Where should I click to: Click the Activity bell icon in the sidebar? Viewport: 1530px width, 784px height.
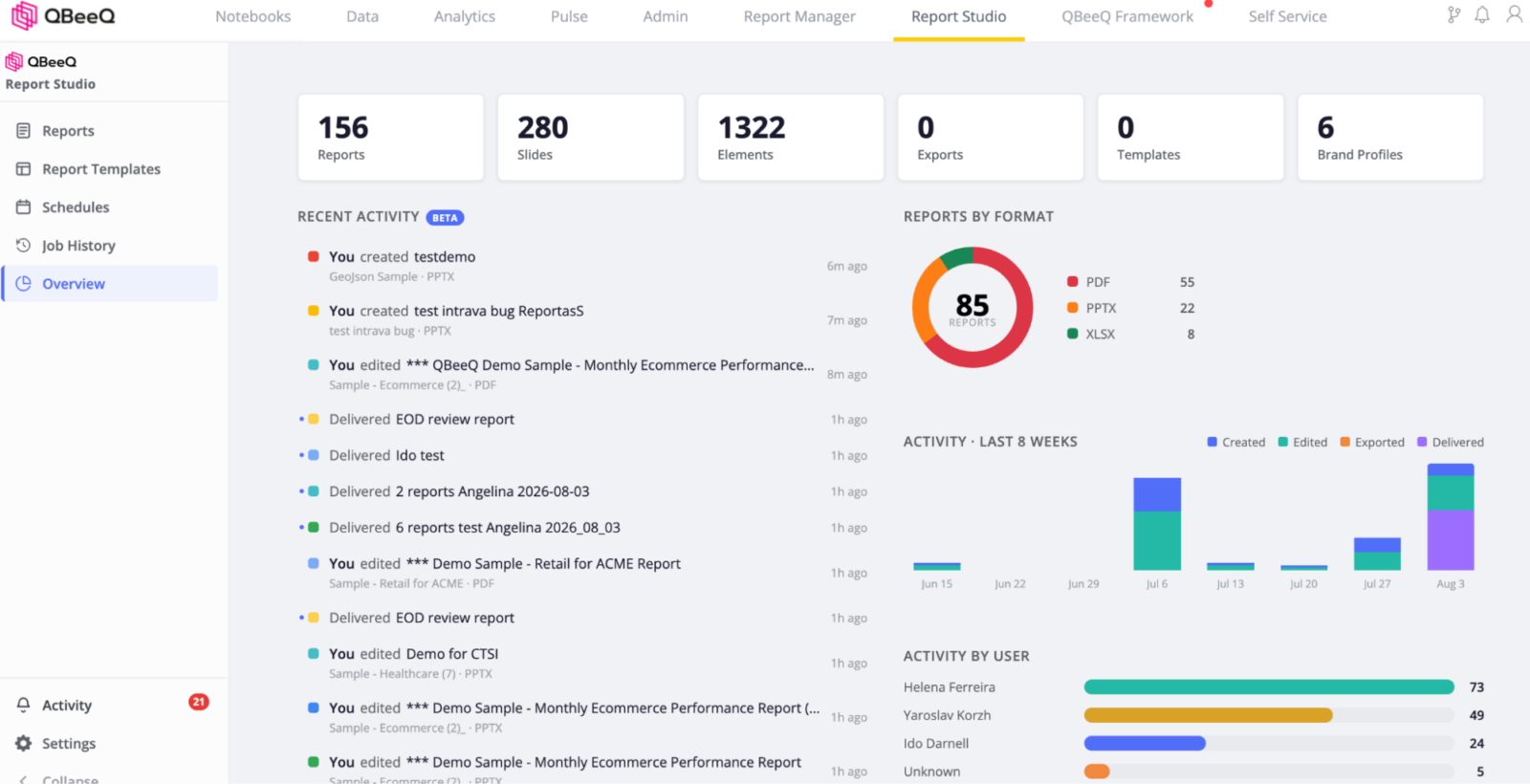24,706
